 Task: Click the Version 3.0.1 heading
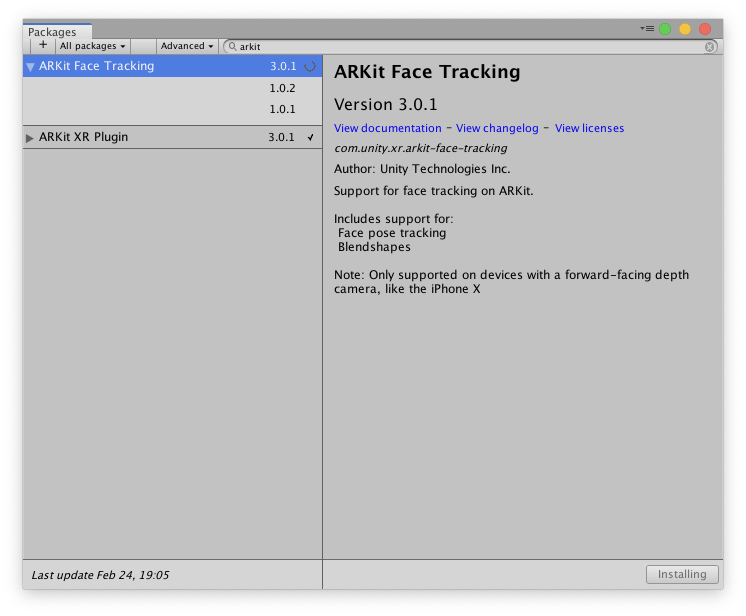pyautogui.click(x=385, y=104)
